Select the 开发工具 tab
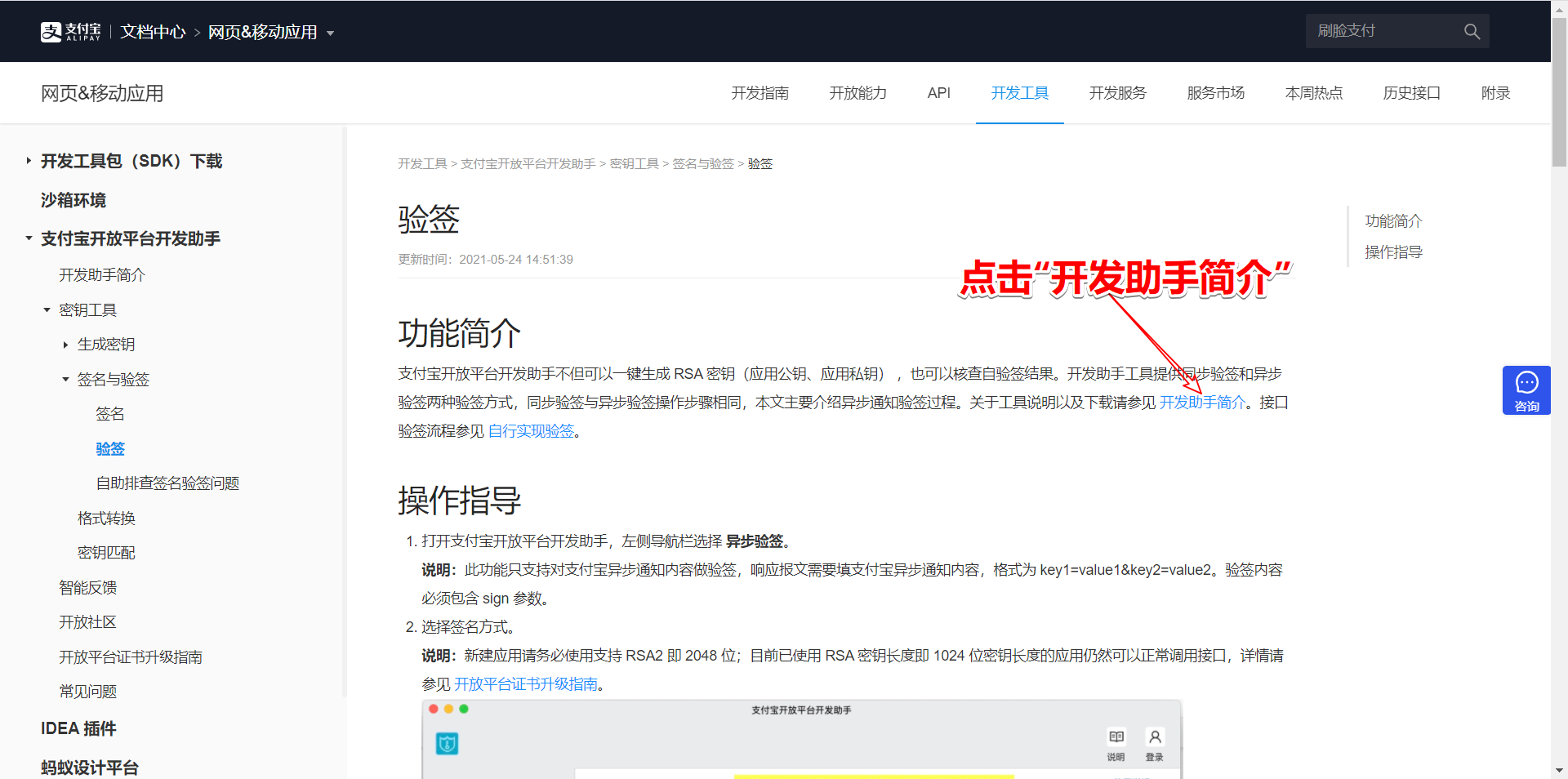Viewport: 1568px width, 779px height. [x=1019, y=93]
